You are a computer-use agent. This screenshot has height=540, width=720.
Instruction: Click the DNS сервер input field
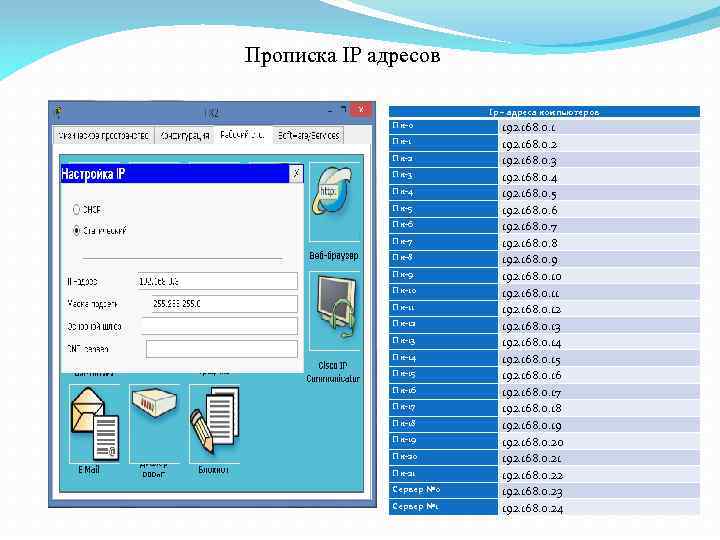[x=222, y=349]
